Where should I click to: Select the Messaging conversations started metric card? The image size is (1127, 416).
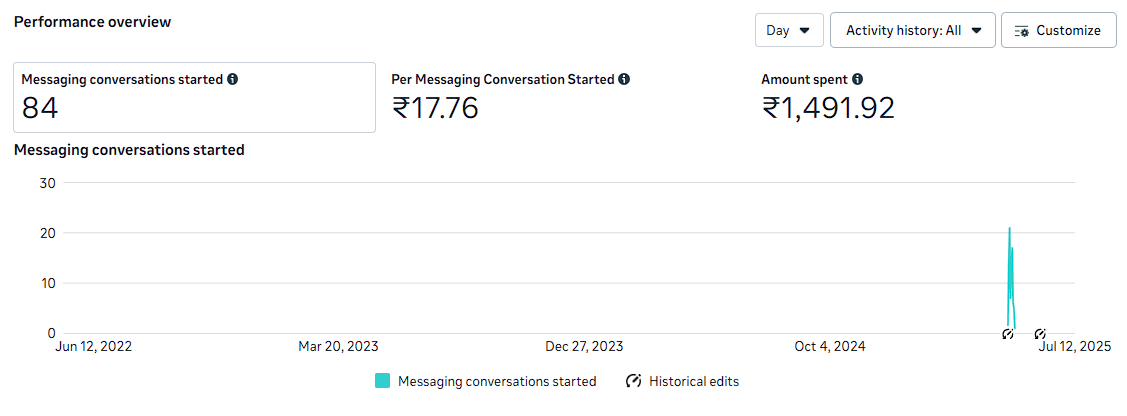pos(195,98)
